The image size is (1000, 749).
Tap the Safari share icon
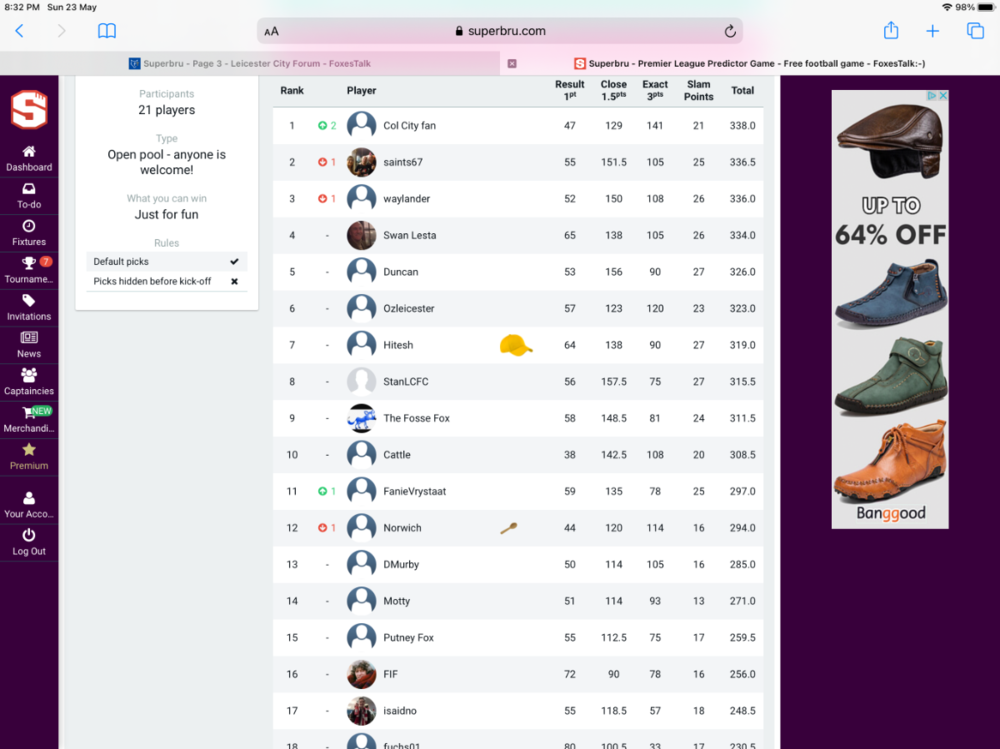pos(891,30)
